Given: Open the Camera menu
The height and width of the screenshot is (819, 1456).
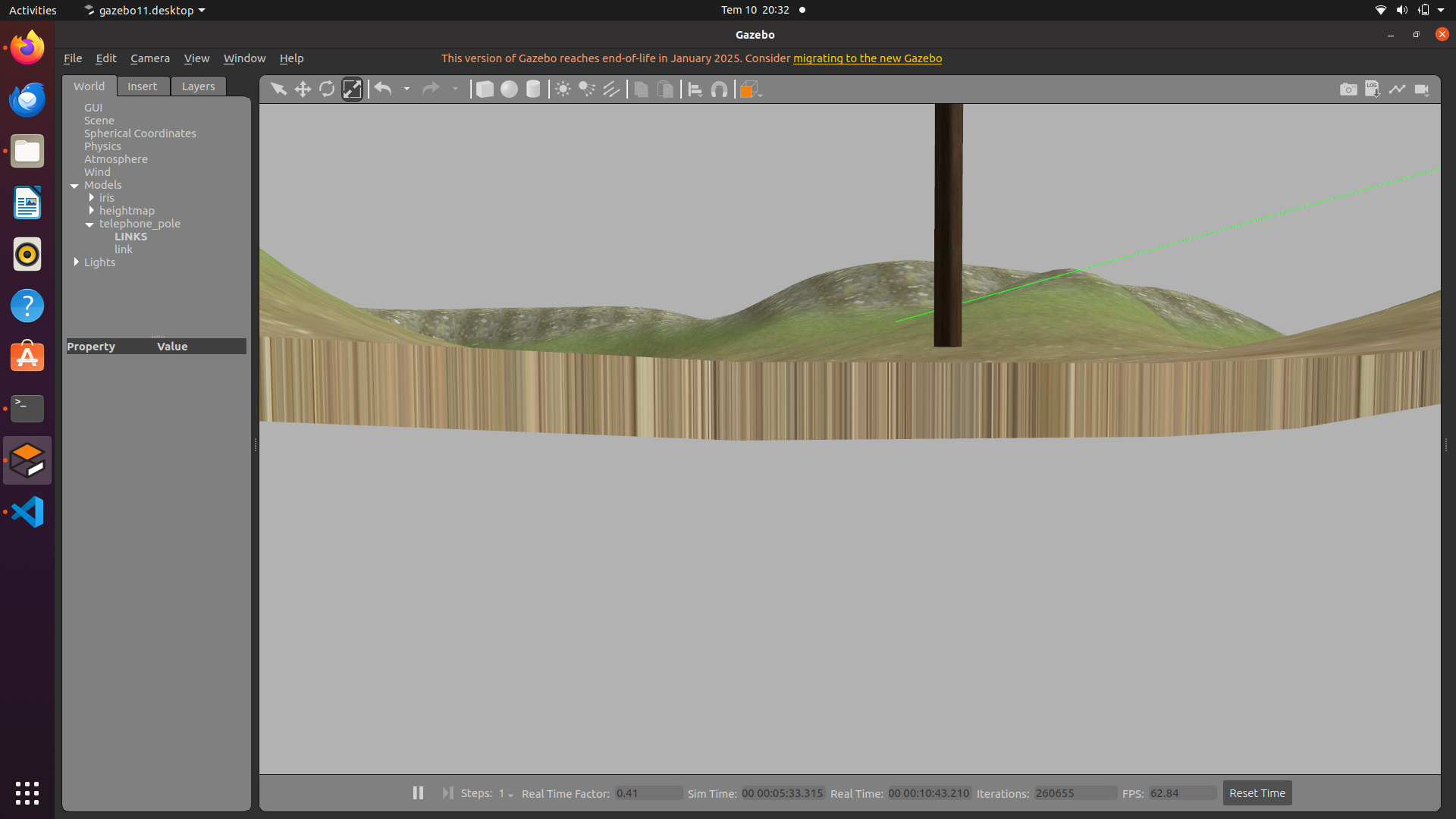Looking at the screenshot, I should [150, 58].
